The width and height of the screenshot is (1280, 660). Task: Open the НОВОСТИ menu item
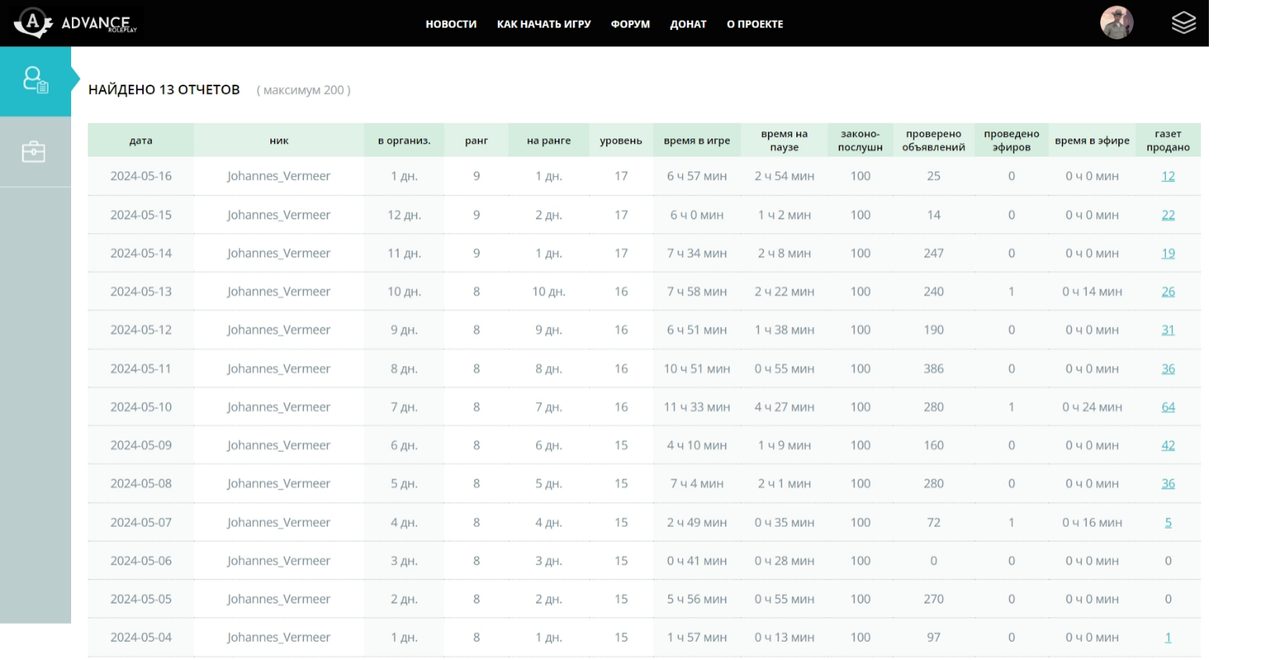(451, 24)
